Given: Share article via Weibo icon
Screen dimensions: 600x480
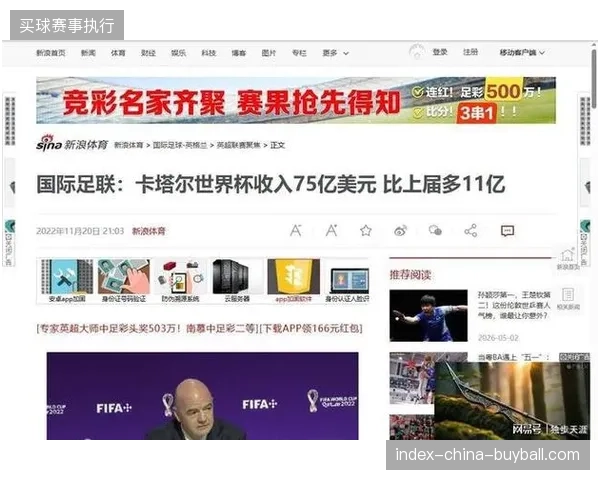Looking at the screenshot, I should pyautogui.click(x=400, y=231).
